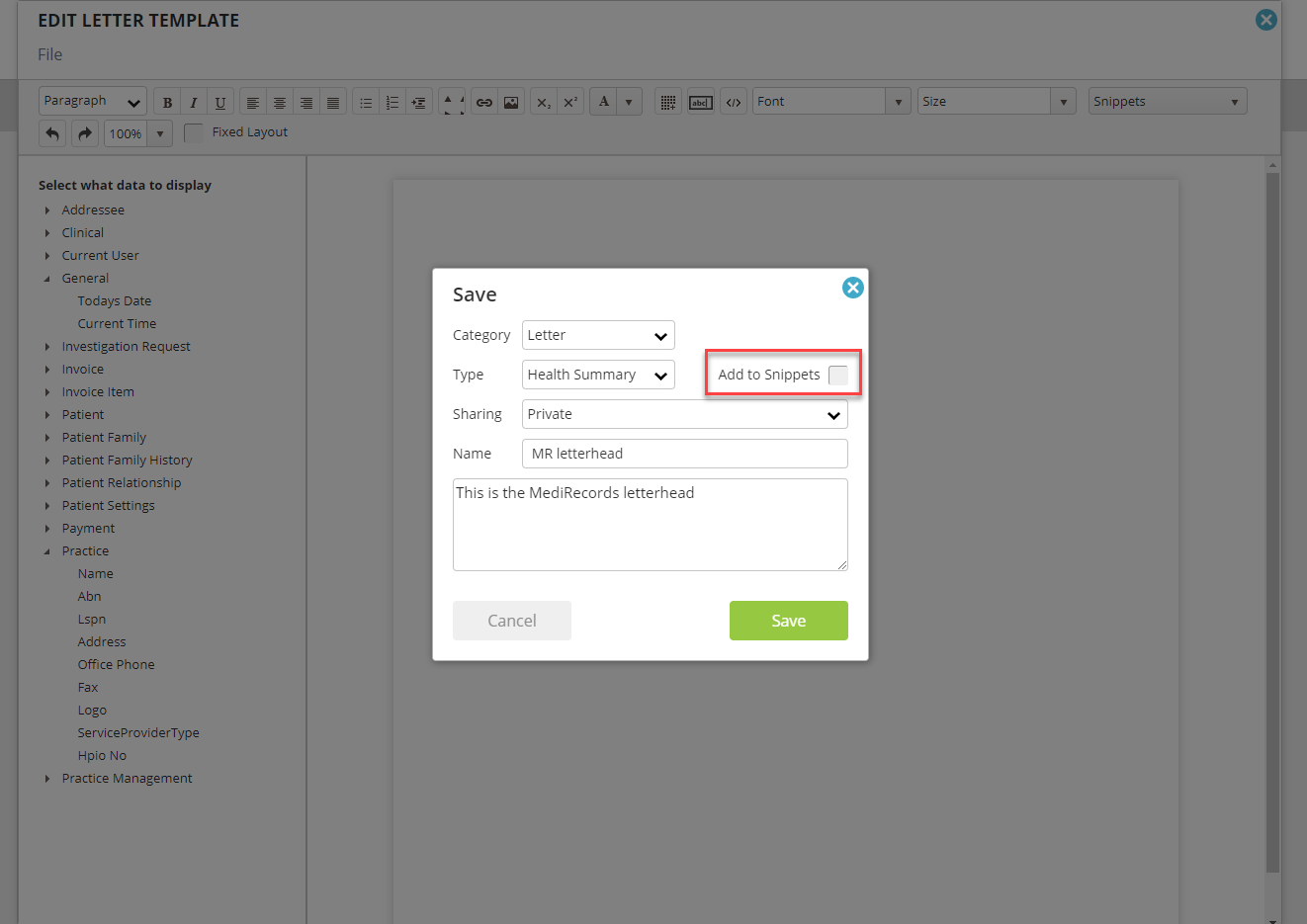
Task: Click the font color A icon
Action: 603,102
